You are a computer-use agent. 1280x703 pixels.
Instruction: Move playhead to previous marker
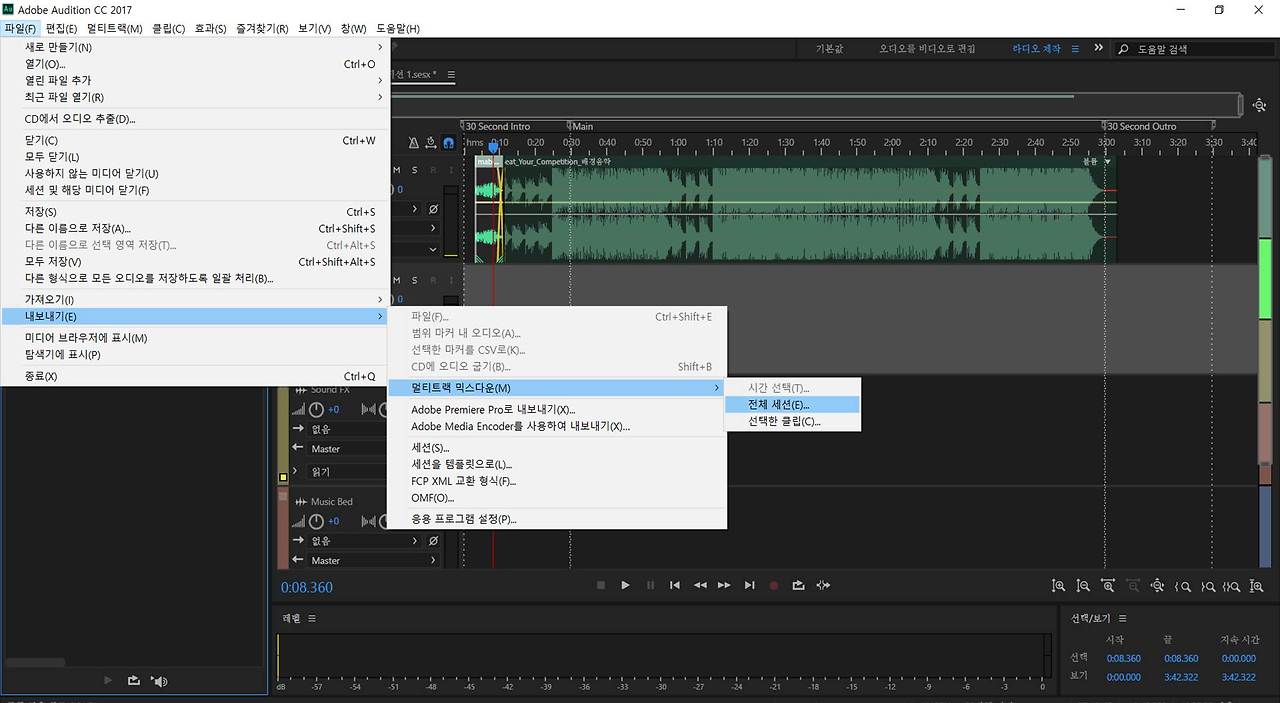pyautogui.click(x=675, y=585)
